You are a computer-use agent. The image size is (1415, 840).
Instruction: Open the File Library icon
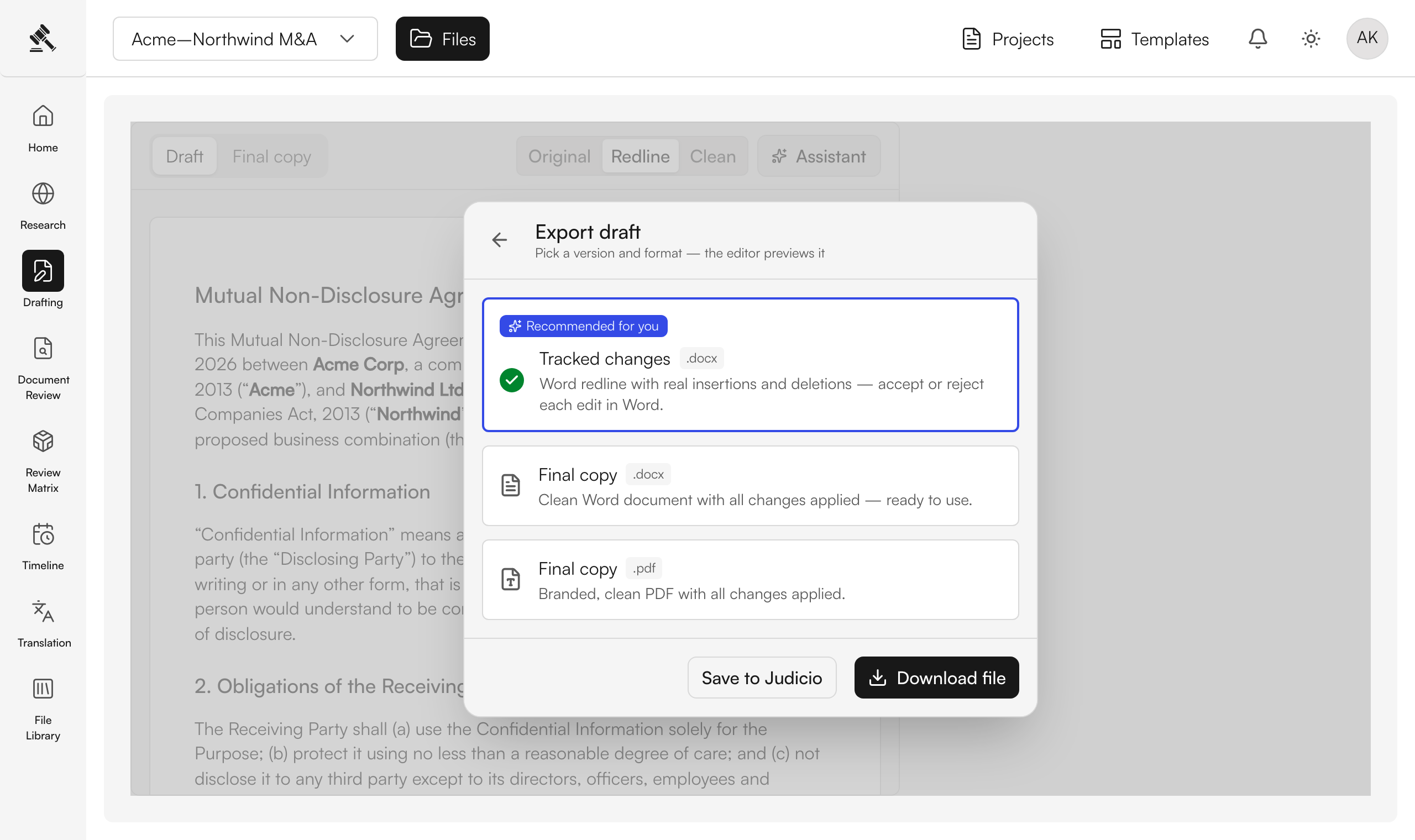click(43, 689)
